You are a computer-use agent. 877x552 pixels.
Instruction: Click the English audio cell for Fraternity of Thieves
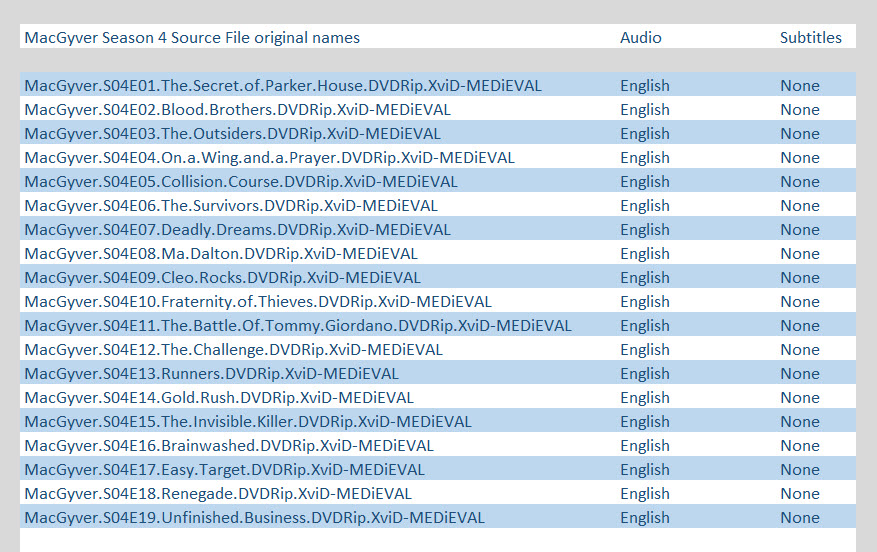645,302
